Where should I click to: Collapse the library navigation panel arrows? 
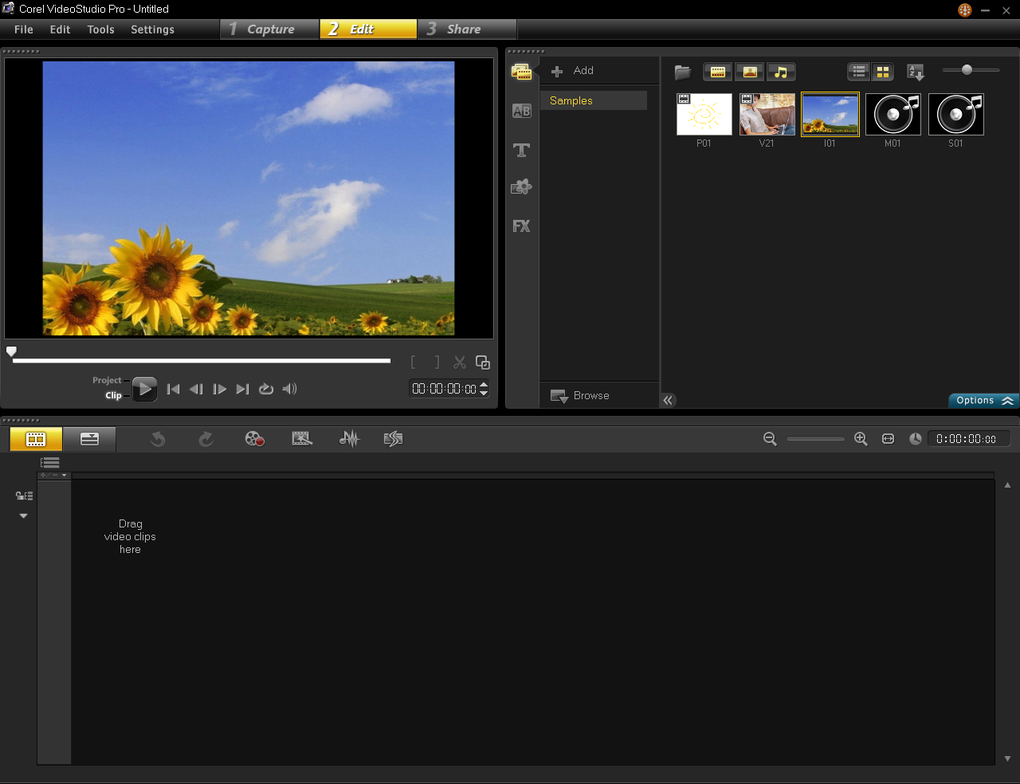(x=668, y=400)
